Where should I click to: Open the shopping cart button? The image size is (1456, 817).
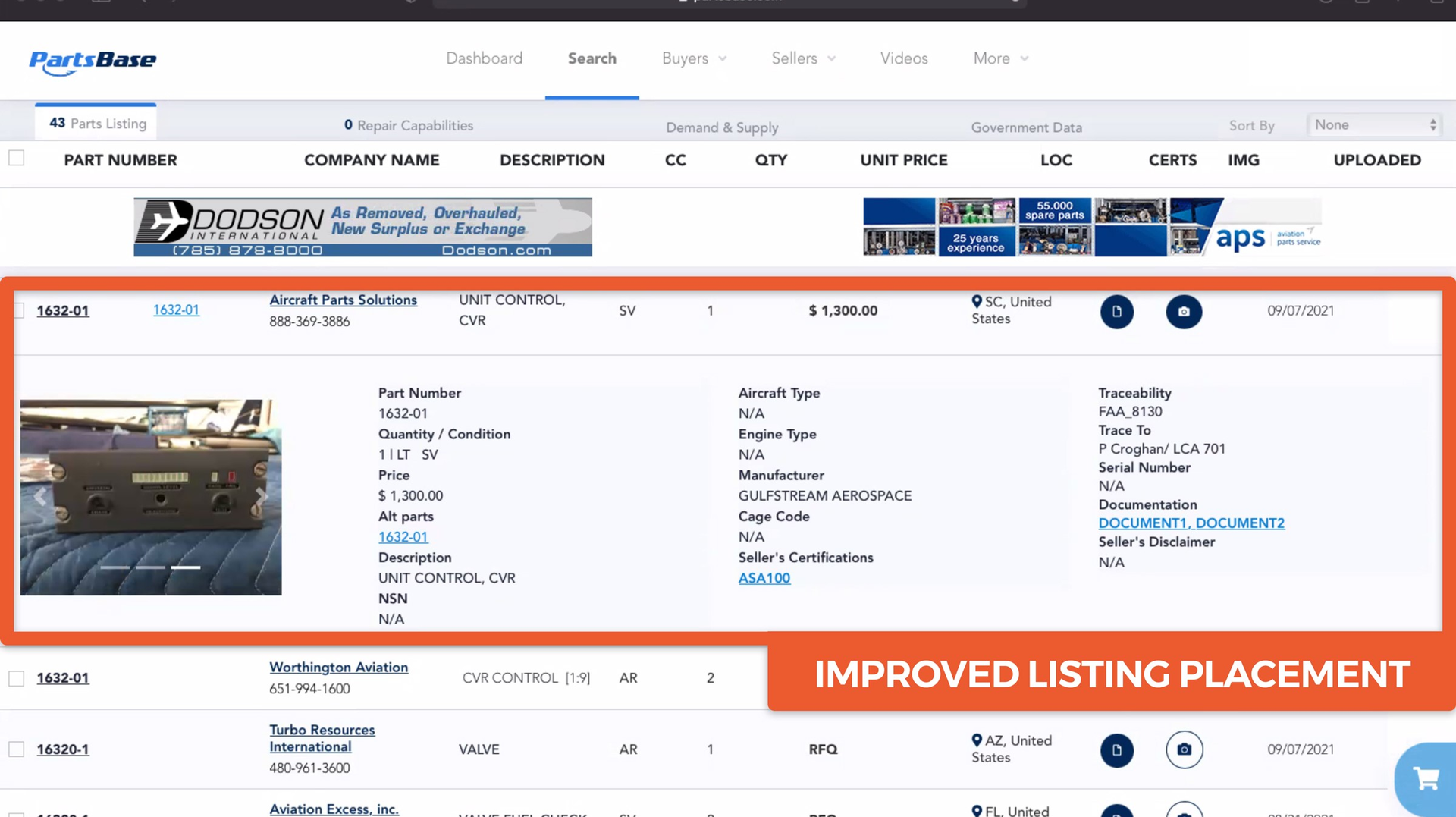coord(1426,778)
